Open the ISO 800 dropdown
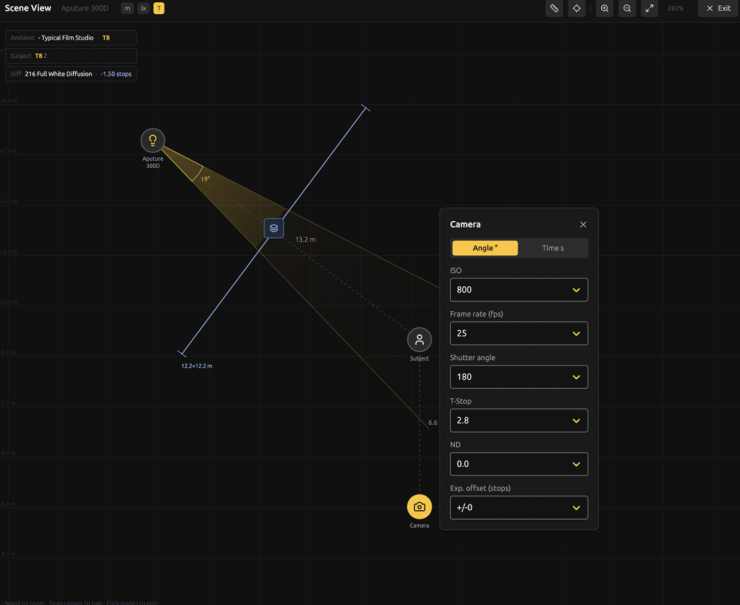The image size is (740, 605). tap(518, 290)
